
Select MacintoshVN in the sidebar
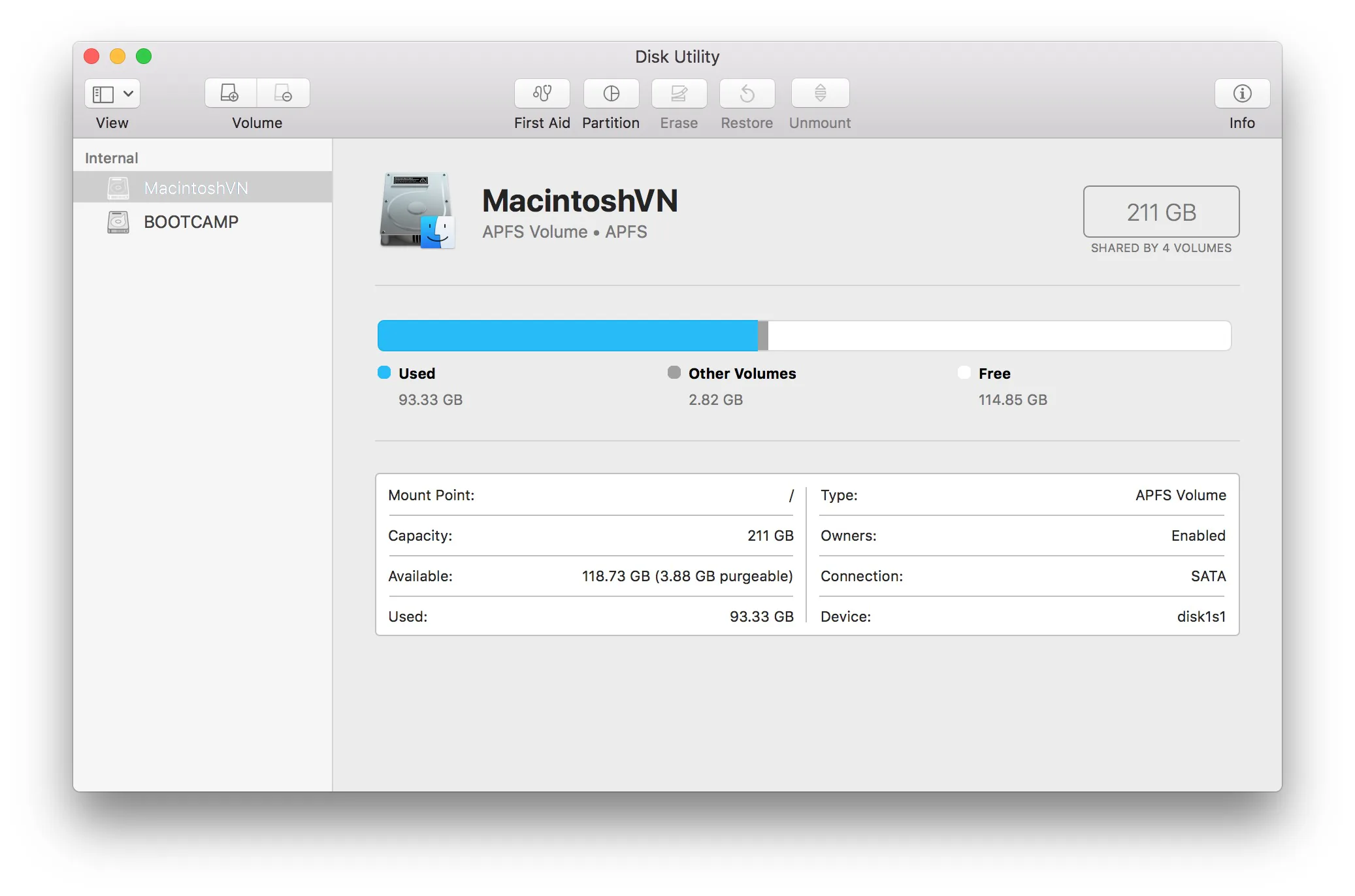click(x=203, y=187)
